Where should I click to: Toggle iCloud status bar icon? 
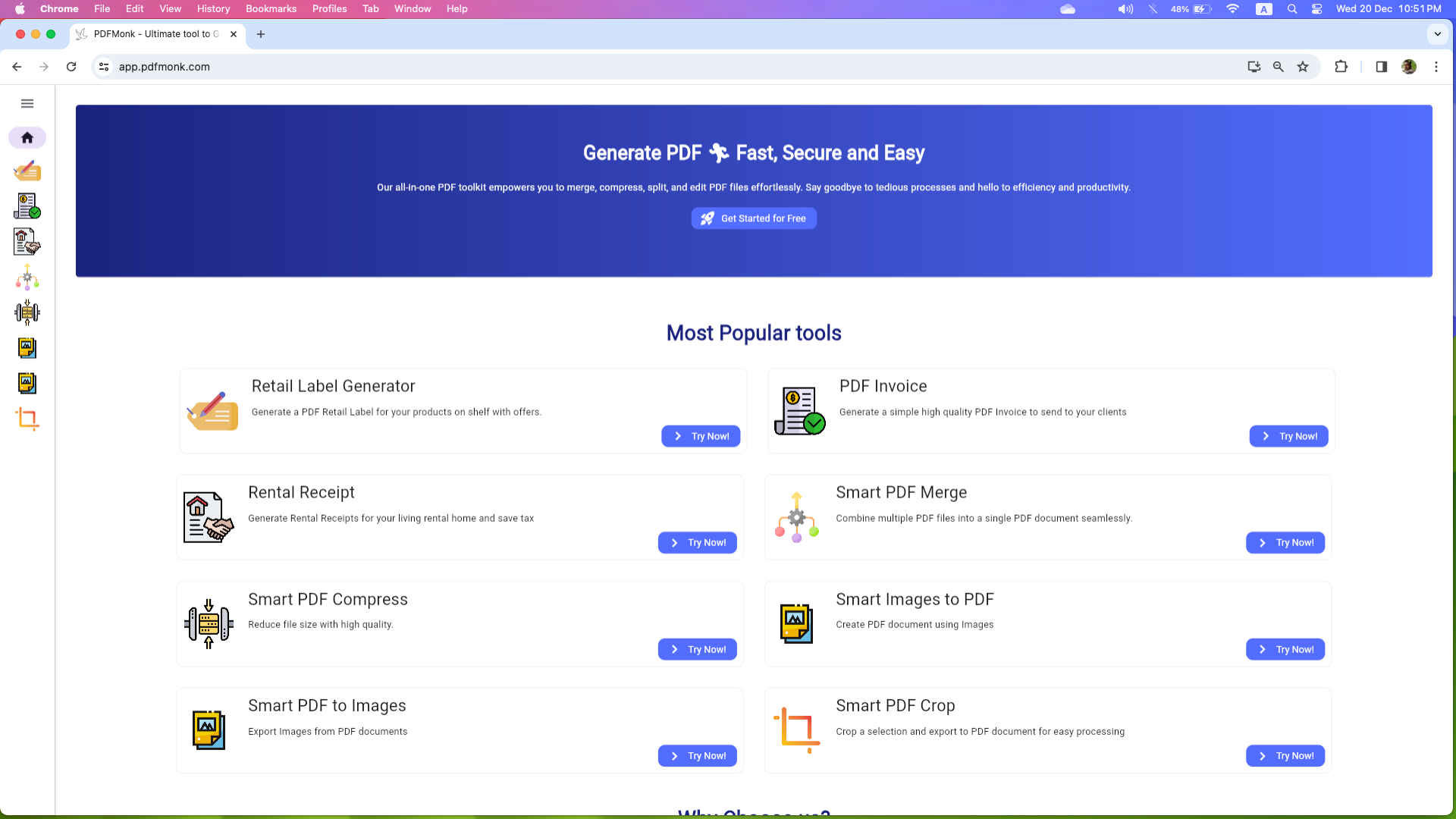point(1067,9)
